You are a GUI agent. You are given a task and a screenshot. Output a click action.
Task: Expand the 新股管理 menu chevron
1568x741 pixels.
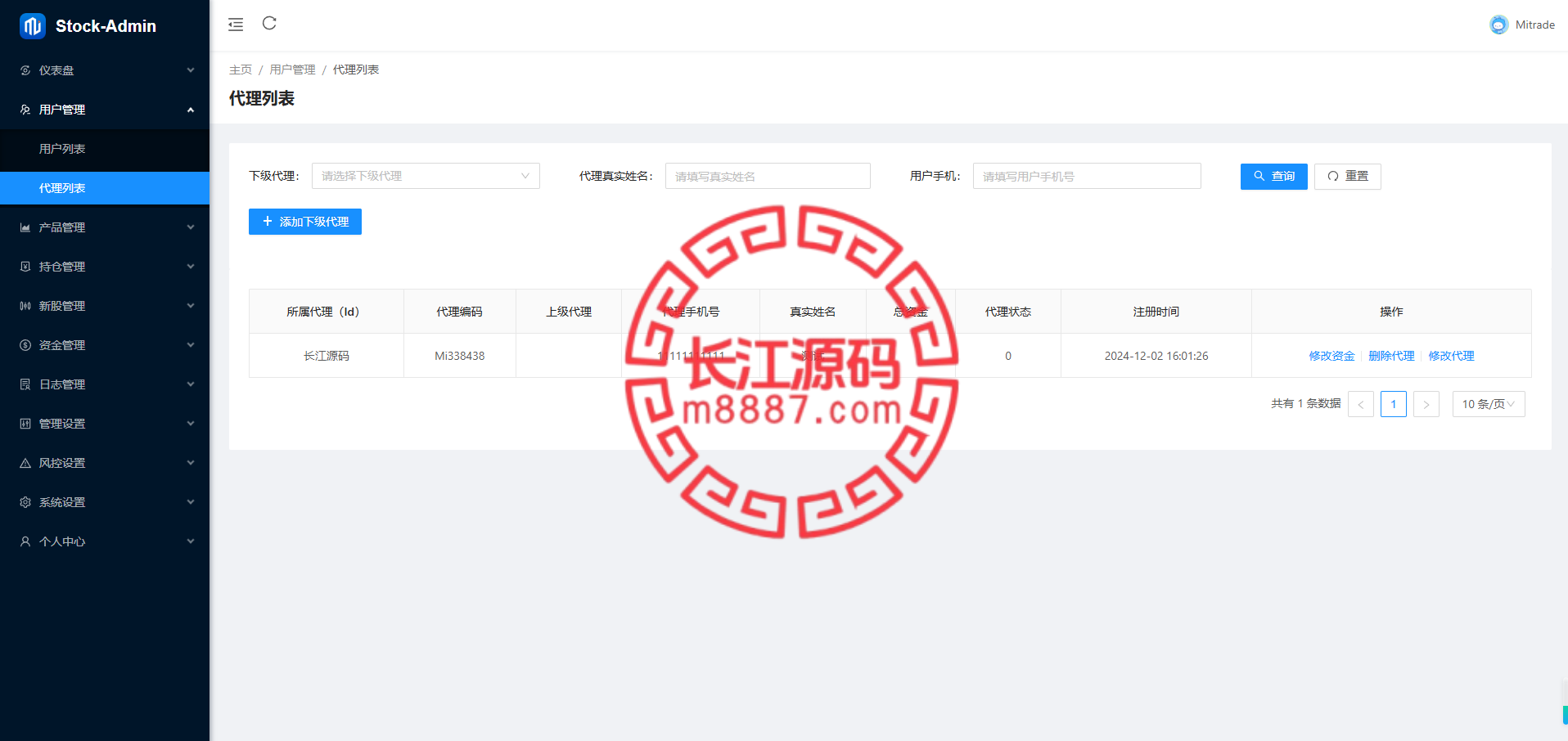point(191,306)
